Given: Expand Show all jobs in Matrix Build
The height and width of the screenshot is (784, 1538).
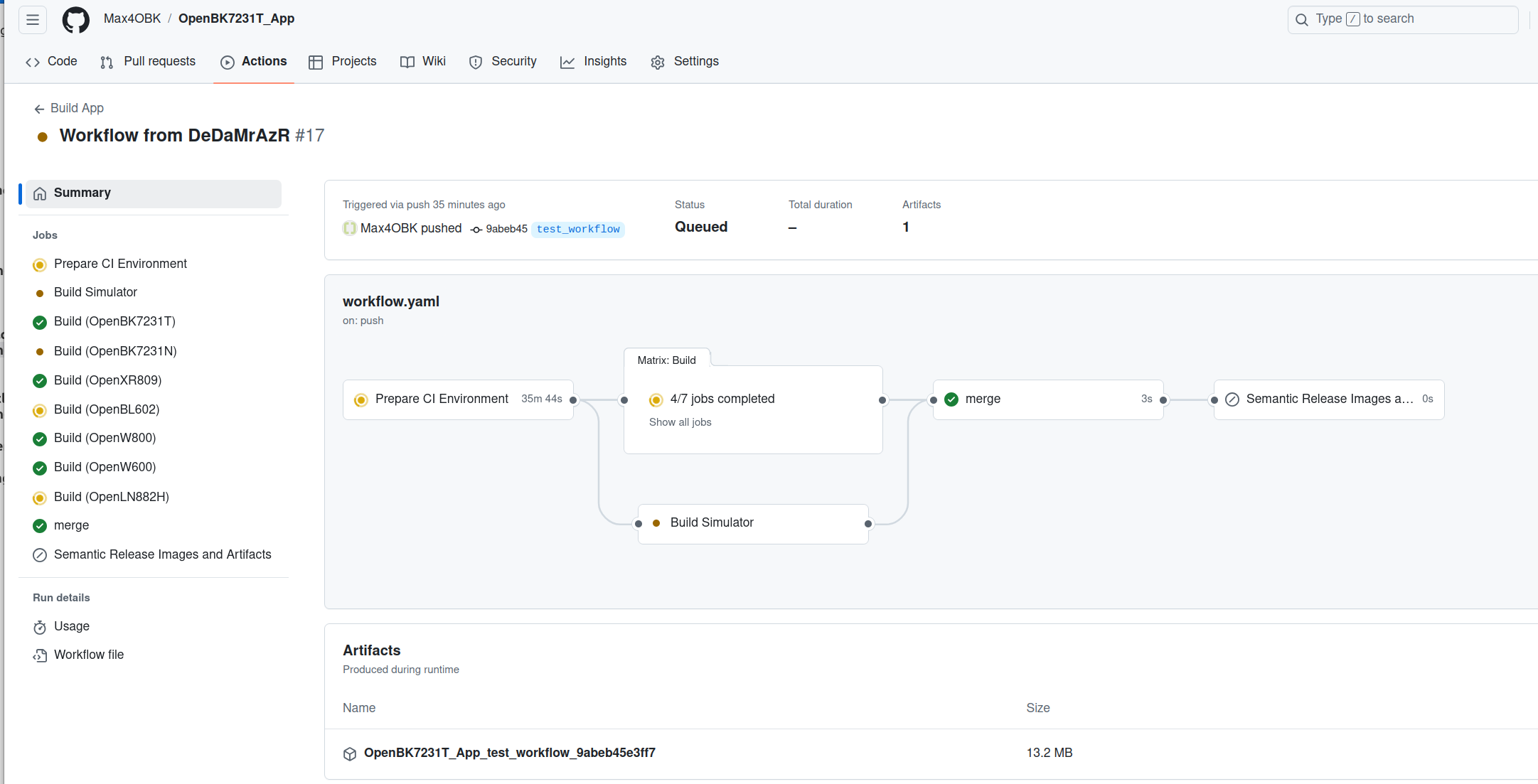Looking at the screenshot, I should coord(680,422).
